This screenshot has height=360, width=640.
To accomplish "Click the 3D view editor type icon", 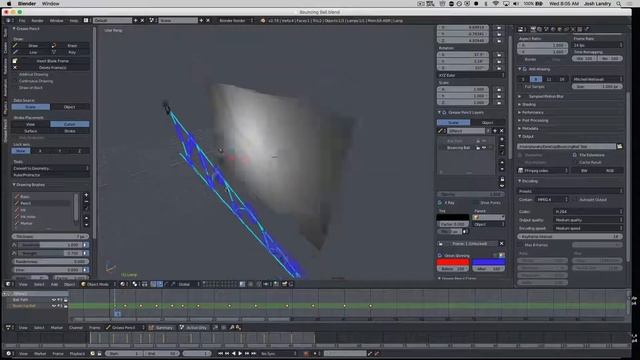I will pyautogui.click(x=9, y=284).
